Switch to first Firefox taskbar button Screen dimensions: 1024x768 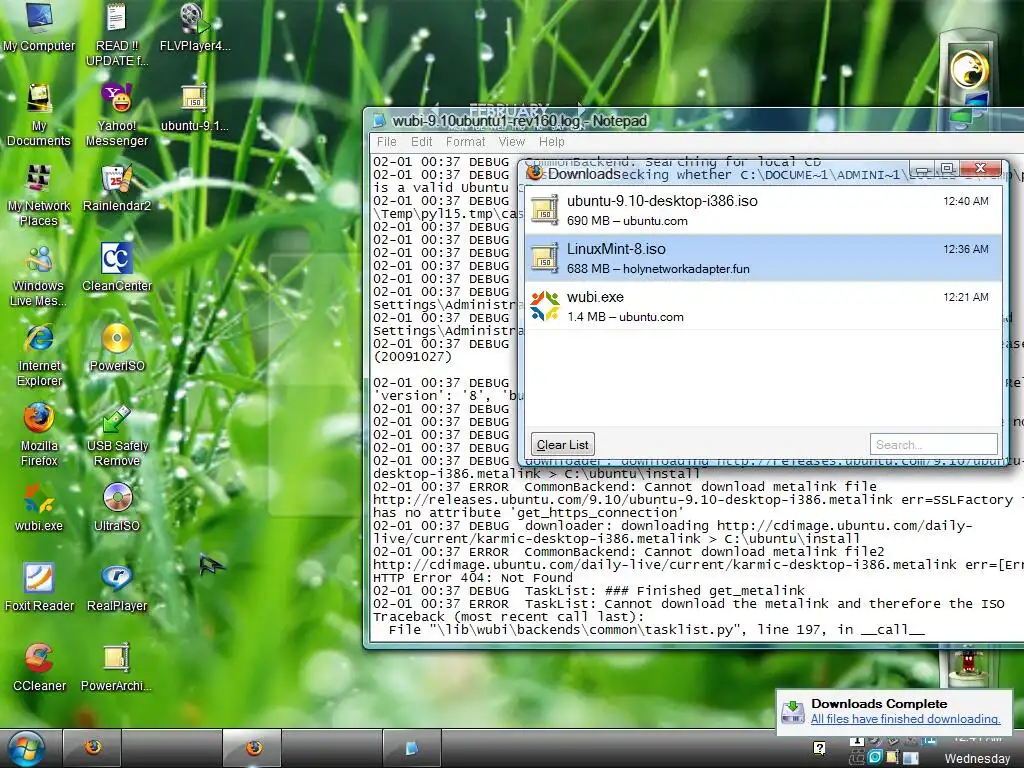point(92,748)
